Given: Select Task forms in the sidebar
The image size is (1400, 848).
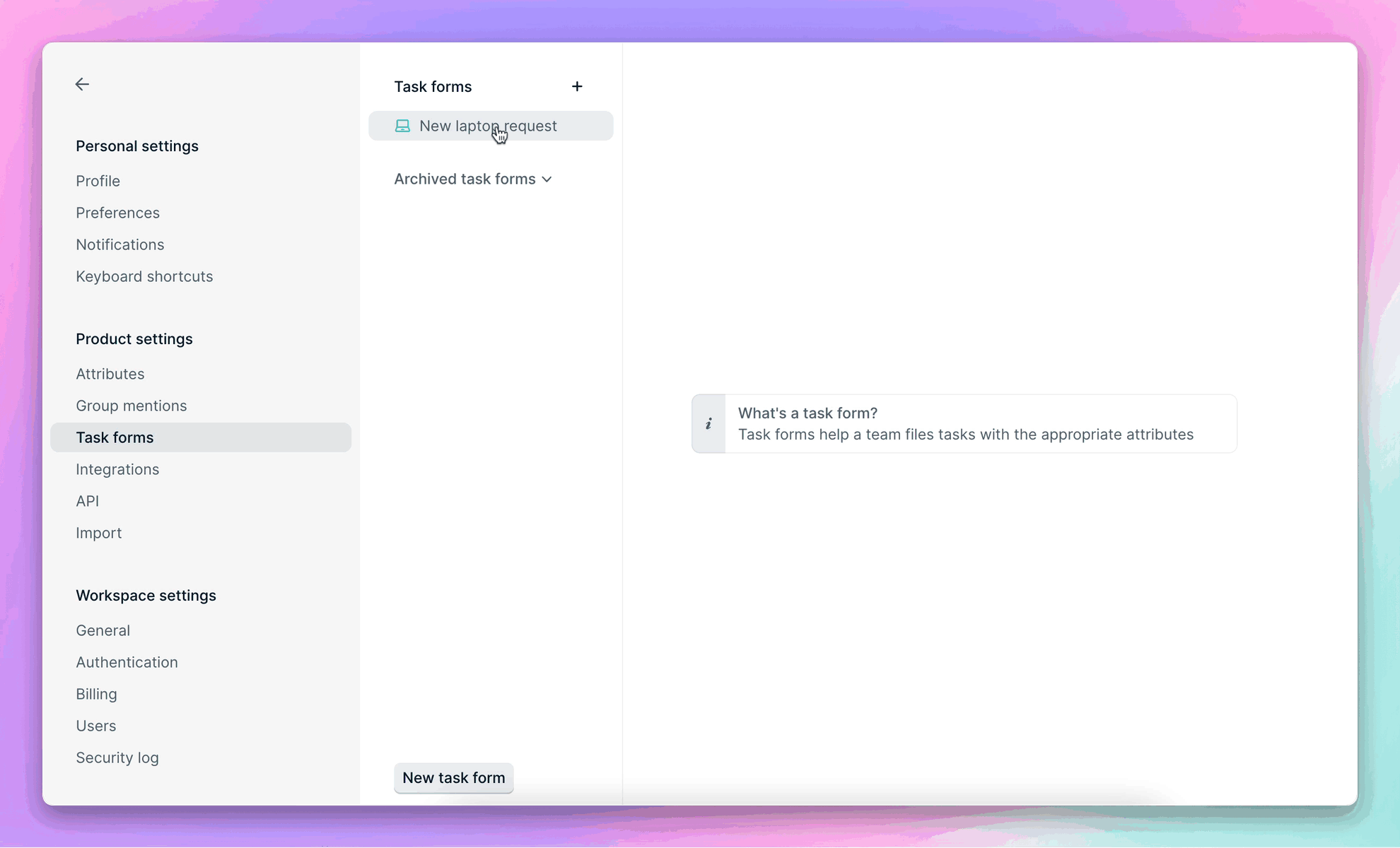Looking at the screenshot, I should click(201, 437).
